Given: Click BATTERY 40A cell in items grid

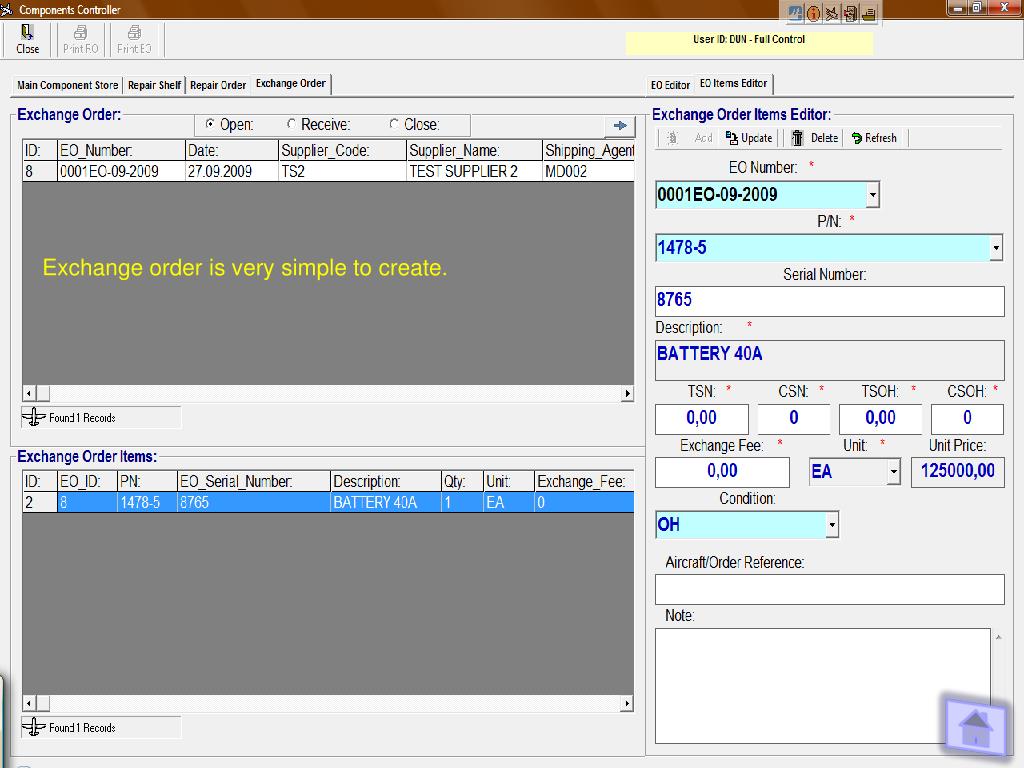Looking at the screenshot, I should click(386, 502).
